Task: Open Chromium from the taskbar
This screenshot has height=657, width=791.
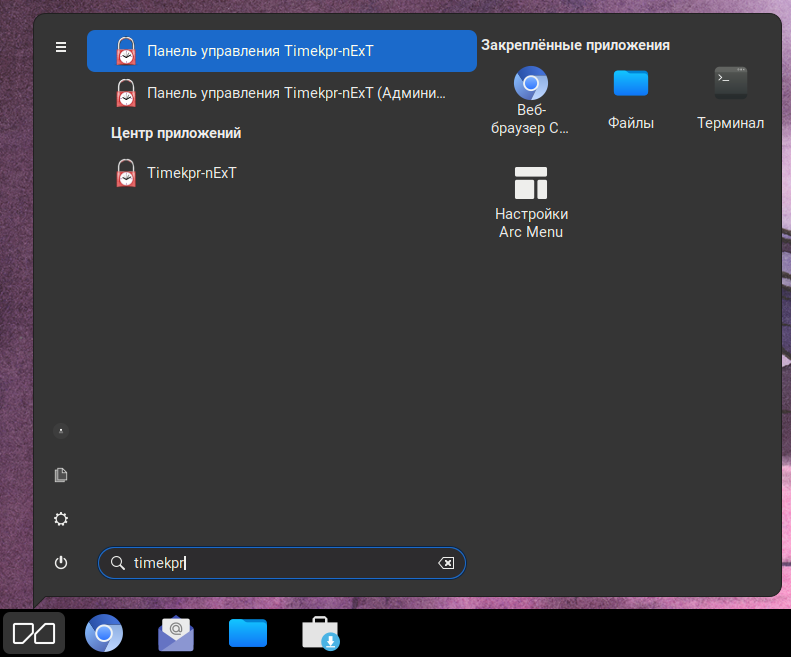Action: [x=104, y=633]
